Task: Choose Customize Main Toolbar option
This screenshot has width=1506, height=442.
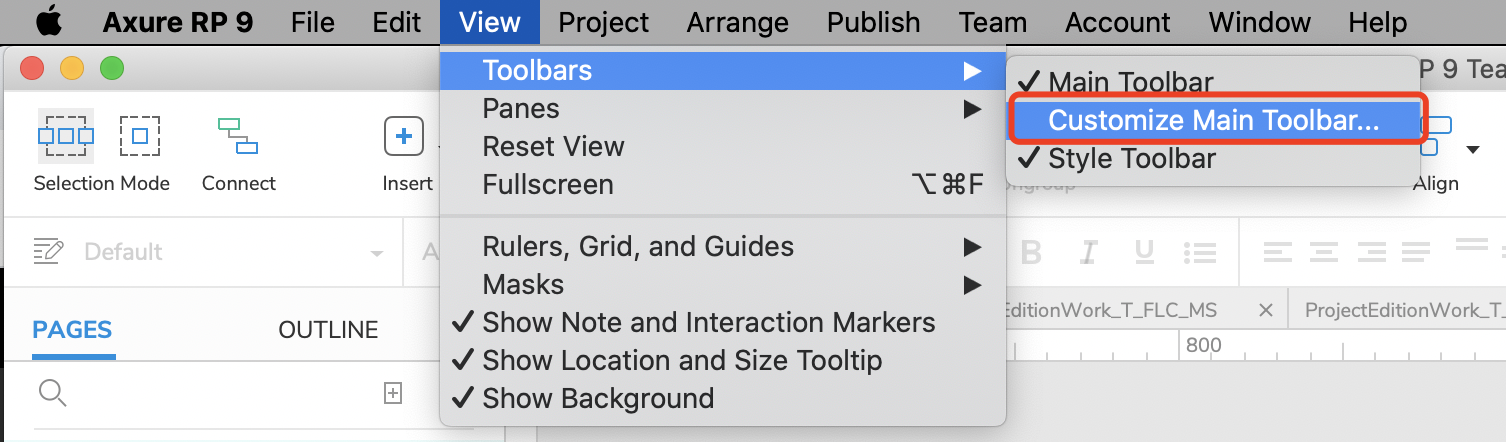Action: [1214, 121]
